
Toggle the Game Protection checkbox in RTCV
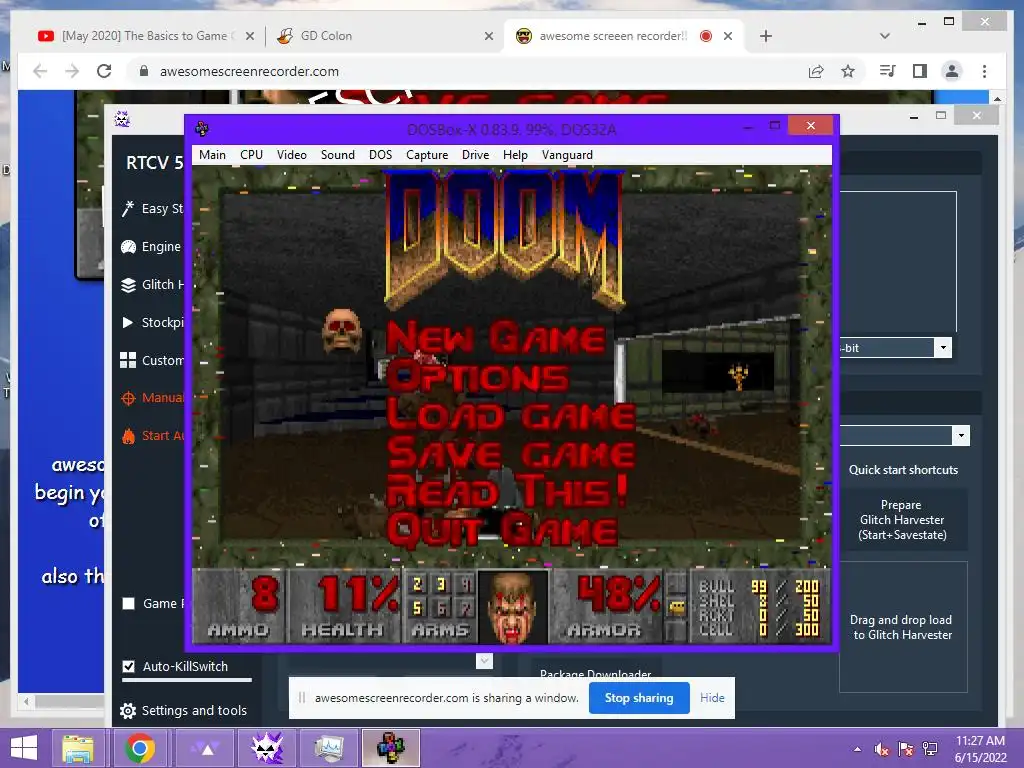(x=129, y=603)
